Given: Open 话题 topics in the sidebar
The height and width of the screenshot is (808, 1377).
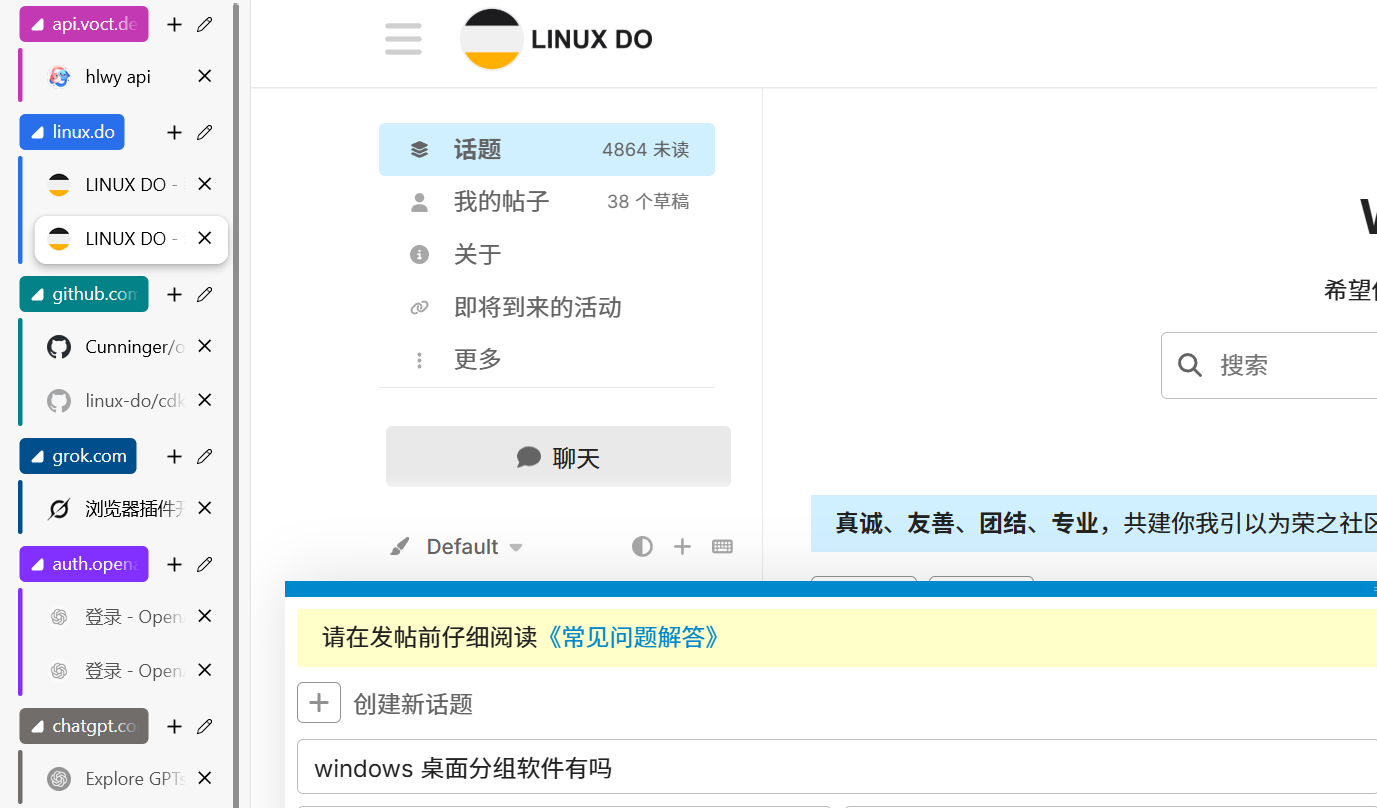Looking at the screenshot, I should coord(547,150).
